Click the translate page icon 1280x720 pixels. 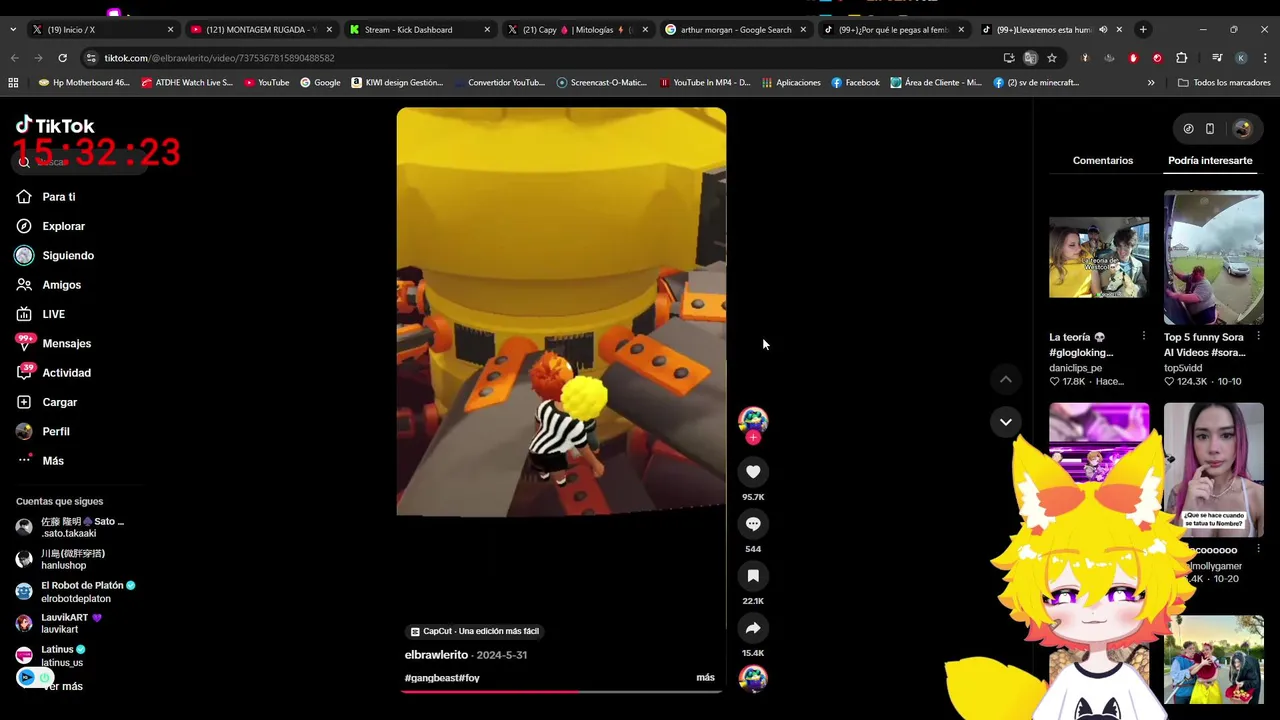(1030, 58)
